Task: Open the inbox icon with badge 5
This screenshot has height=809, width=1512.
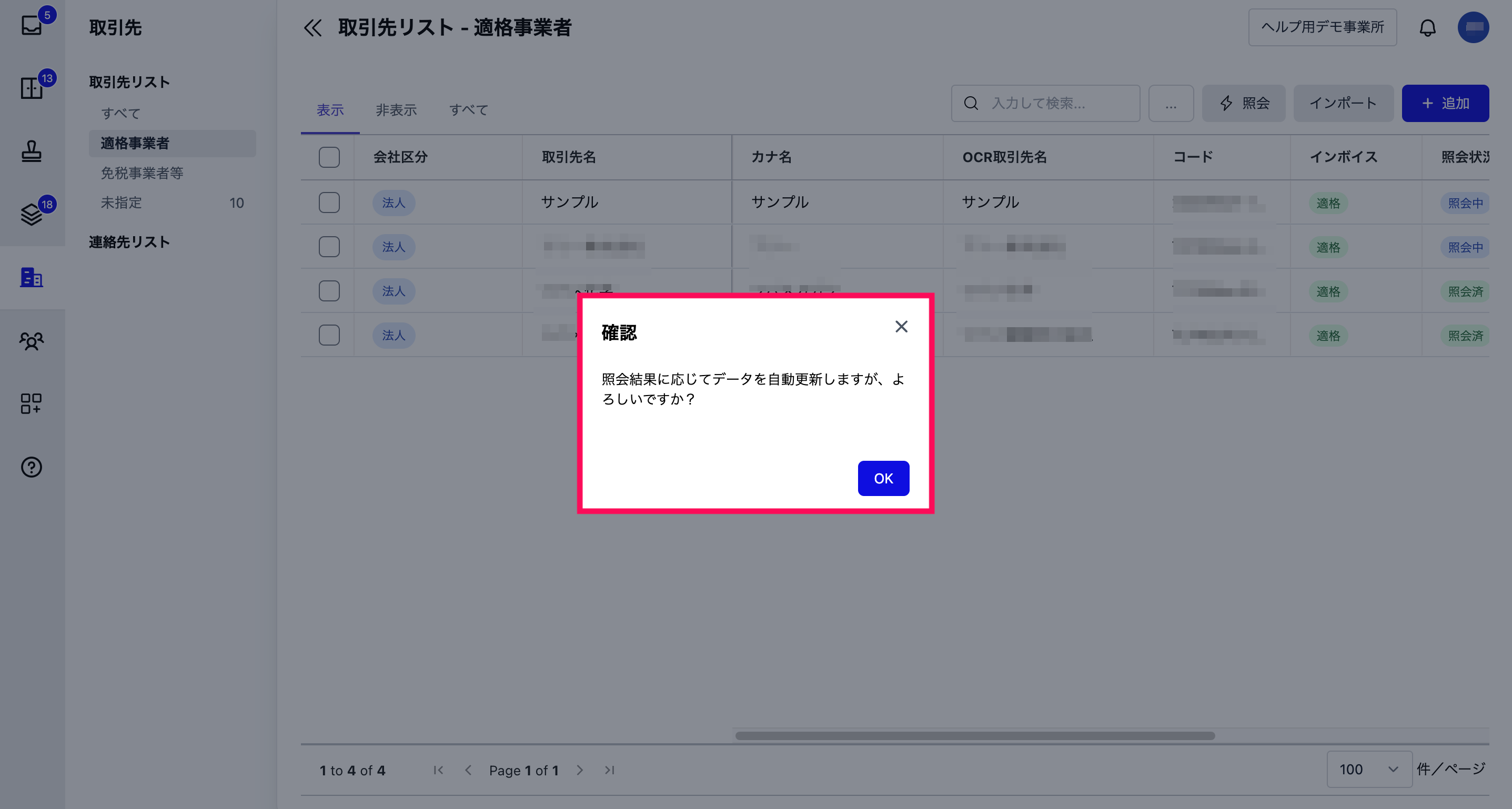Action: coord(32,25)
